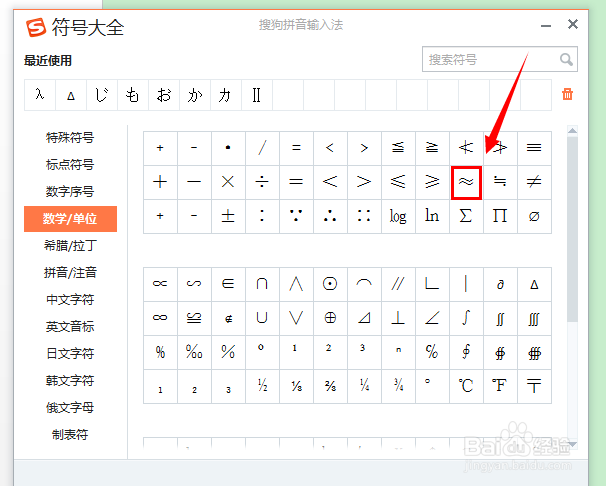This screenshot has height=486, width=606.
Task: Minimize the 符号大全 window
Action: 546,25
